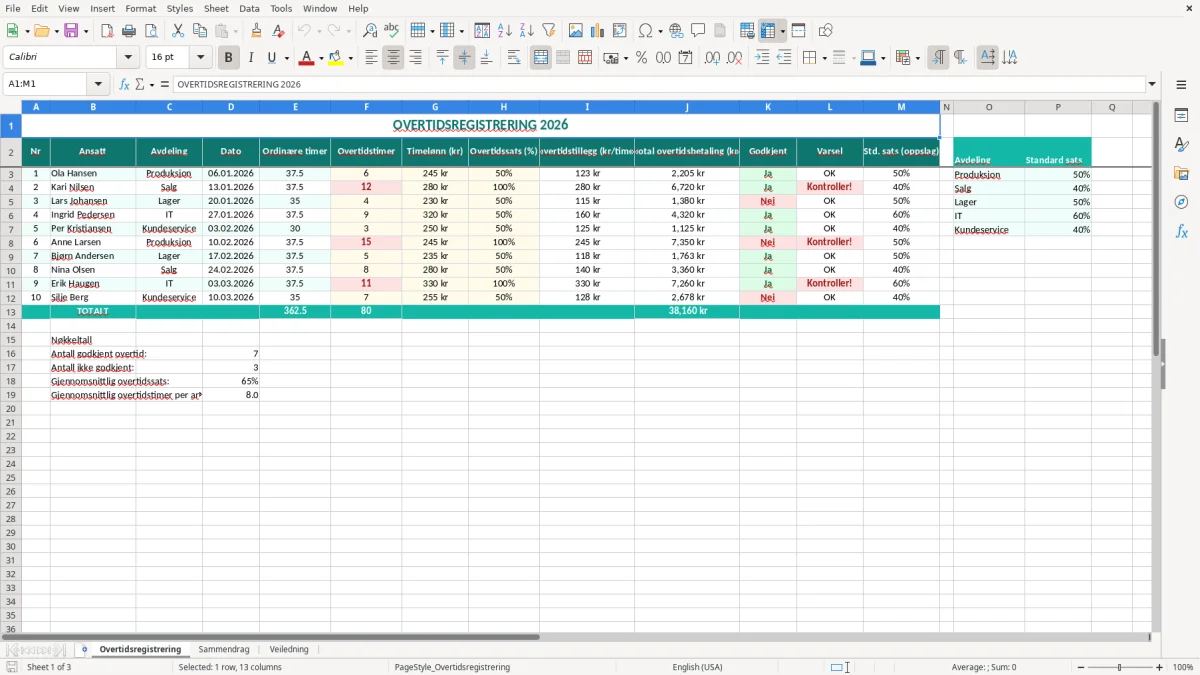Open the Font Name dropdown

(128, 58)
